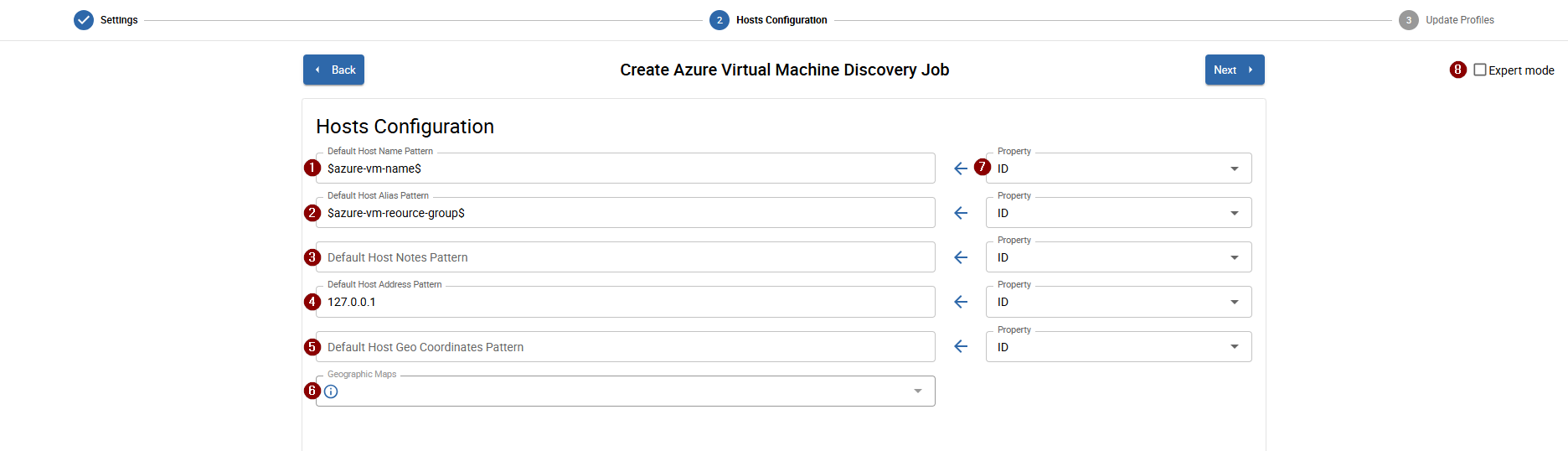The height and width of the screenshot is (451, 1568).
Task: Click the Expert mode label text
Action: [1521, 70]
